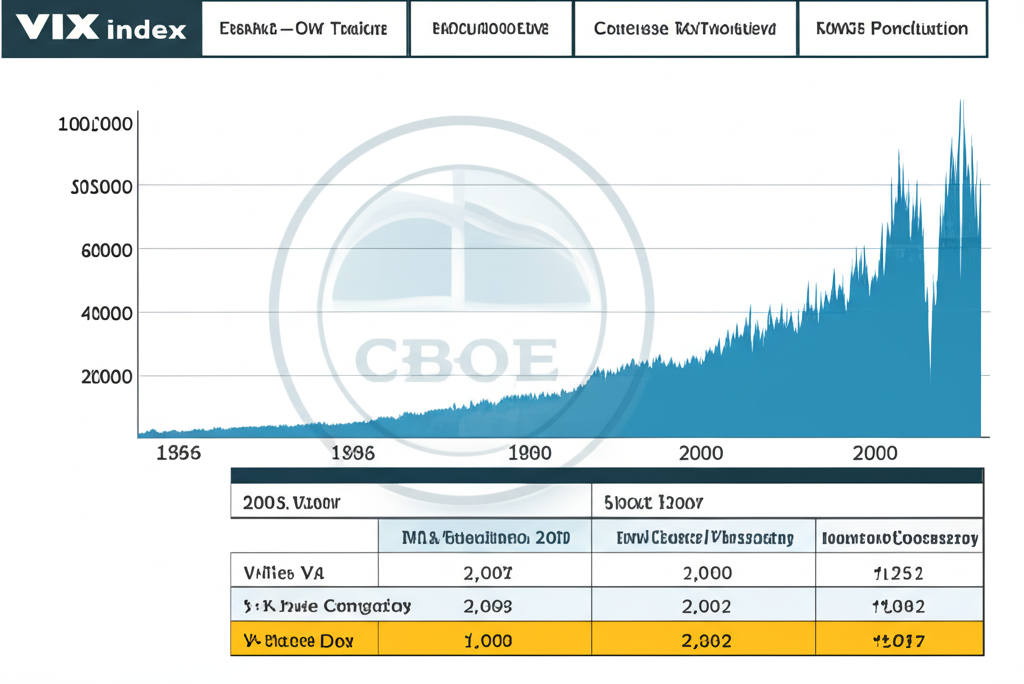Select the third tab starting with 'Conleisse'
The width and height of the screenshot is (1024, 684).
(x=684, y=29)
